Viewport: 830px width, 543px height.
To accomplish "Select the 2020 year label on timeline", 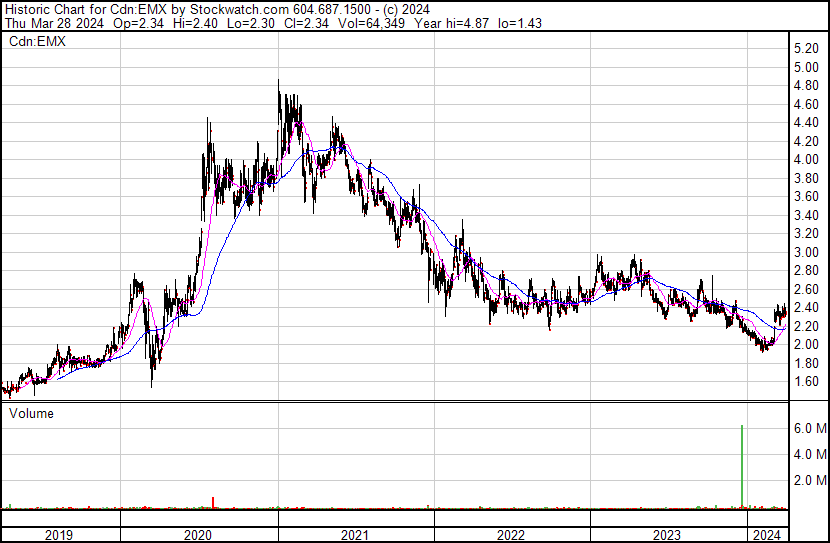I will 197,534.
